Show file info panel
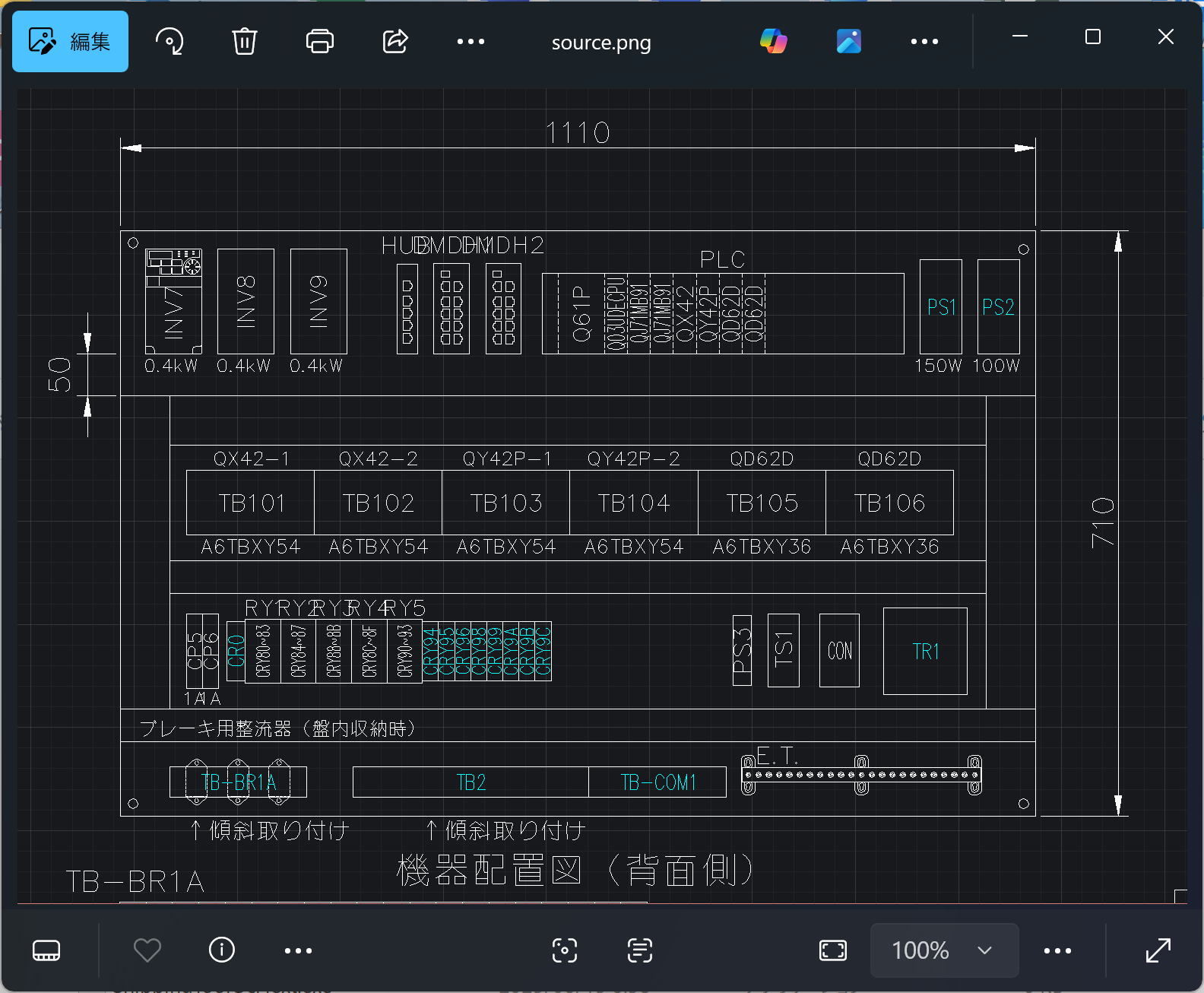 click(222, 950)
